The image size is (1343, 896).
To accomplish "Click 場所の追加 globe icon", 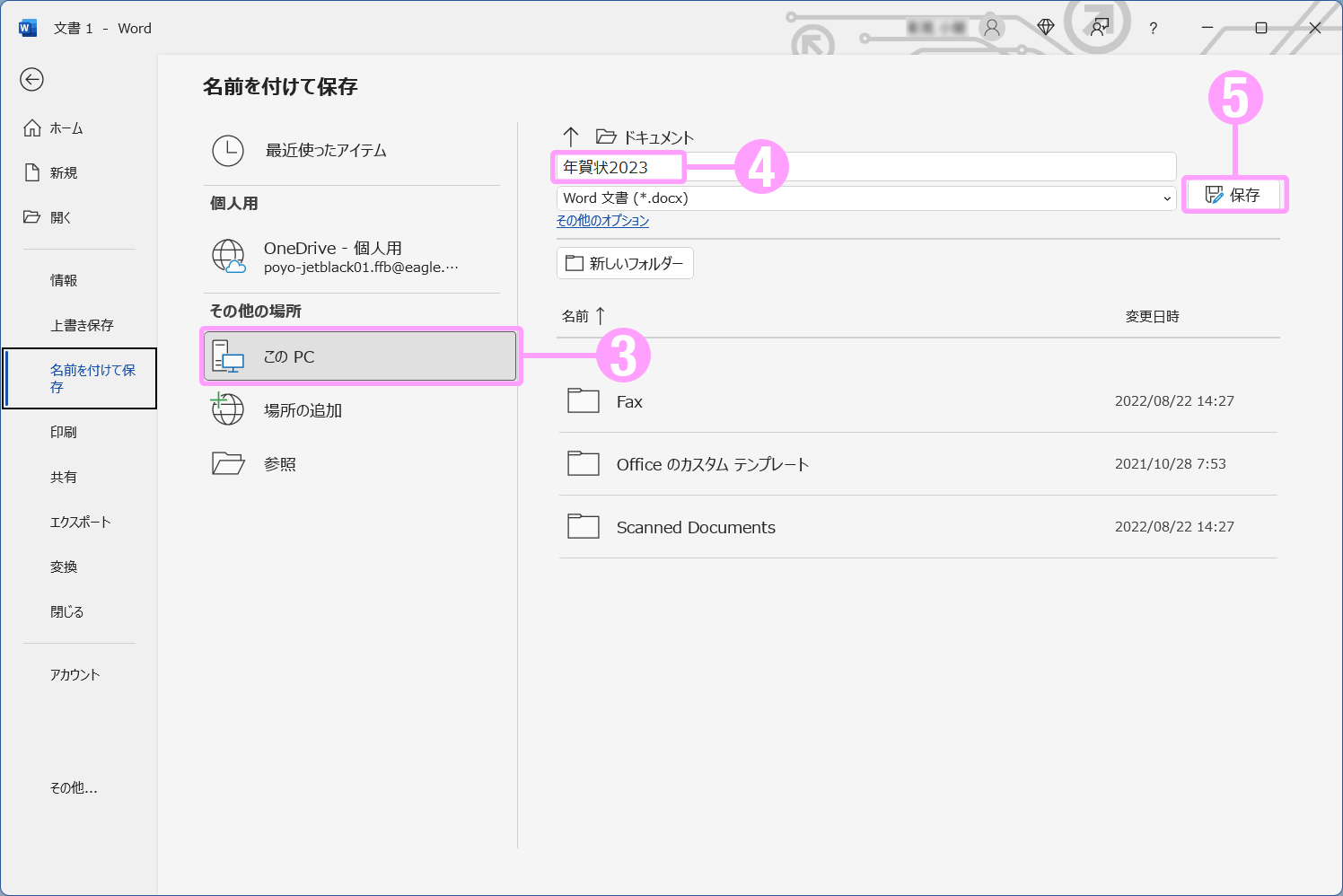I will point(228,409).
